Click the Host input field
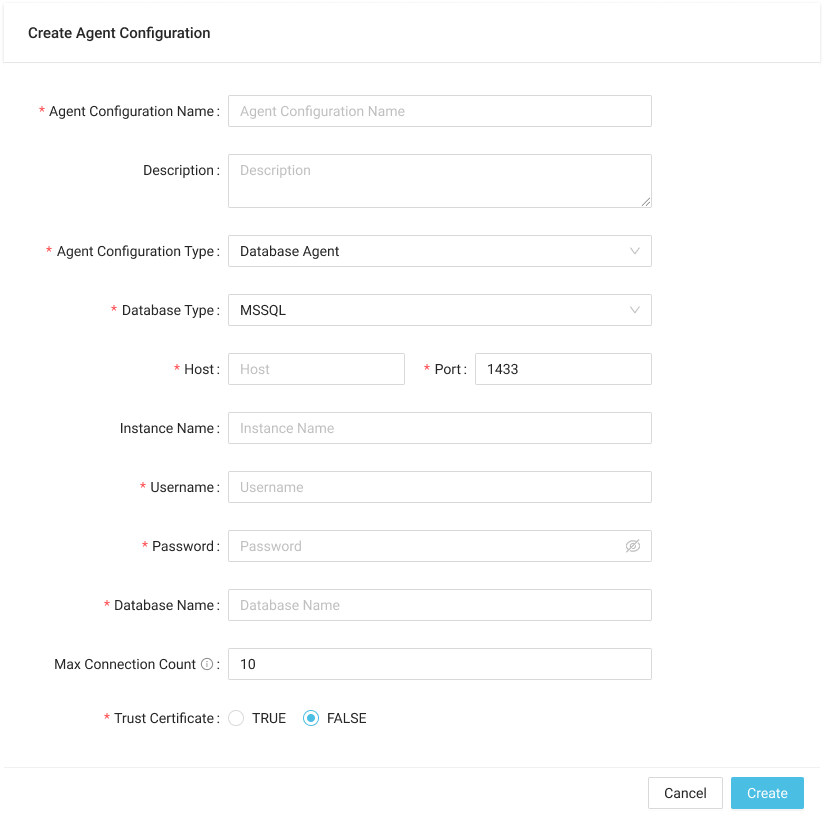824x819 pixels. (316, 369)
